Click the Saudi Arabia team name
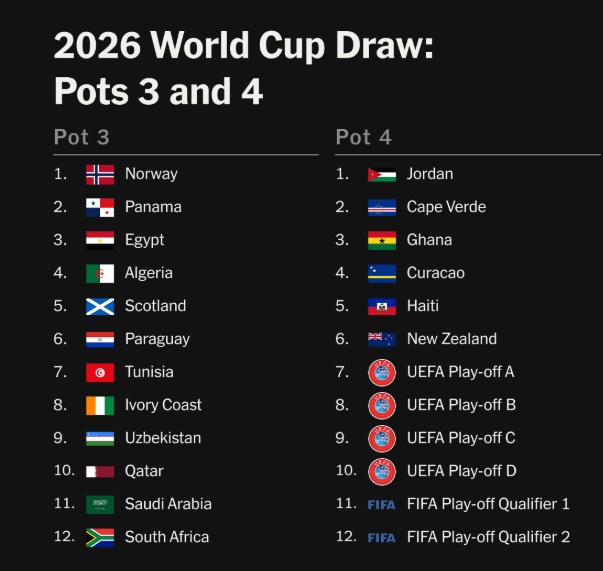The width and height of the screenshot is (603, 571). 168,504
